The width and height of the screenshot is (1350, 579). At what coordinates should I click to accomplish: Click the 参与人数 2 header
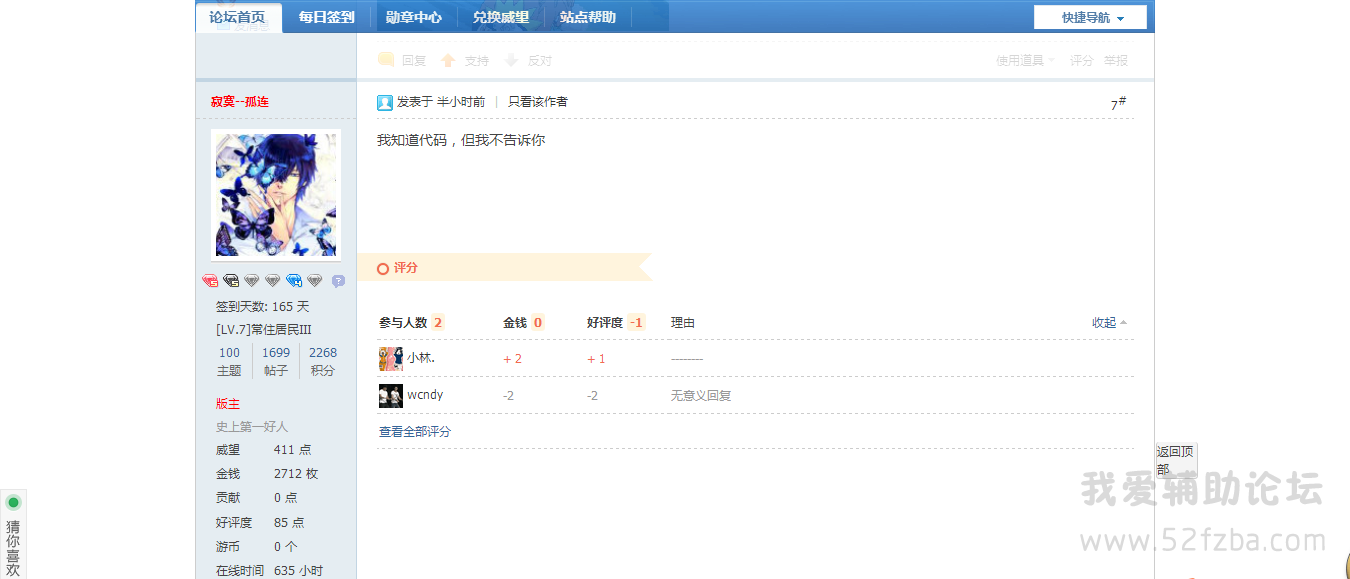(x=411, y=322)
